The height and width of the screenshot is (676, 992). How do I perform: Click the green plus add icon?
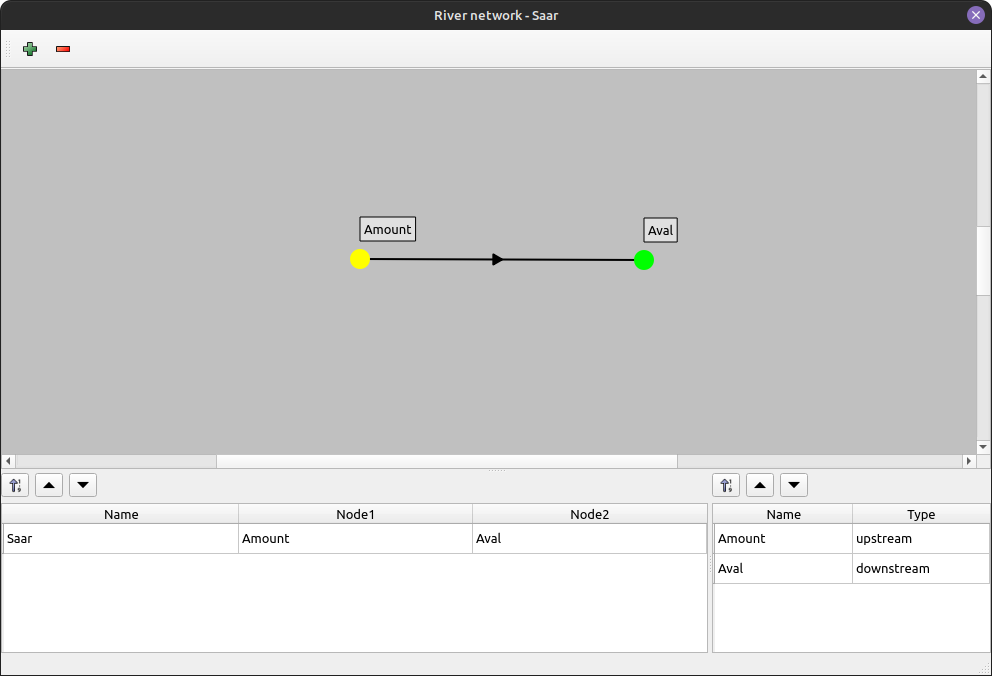30,49
